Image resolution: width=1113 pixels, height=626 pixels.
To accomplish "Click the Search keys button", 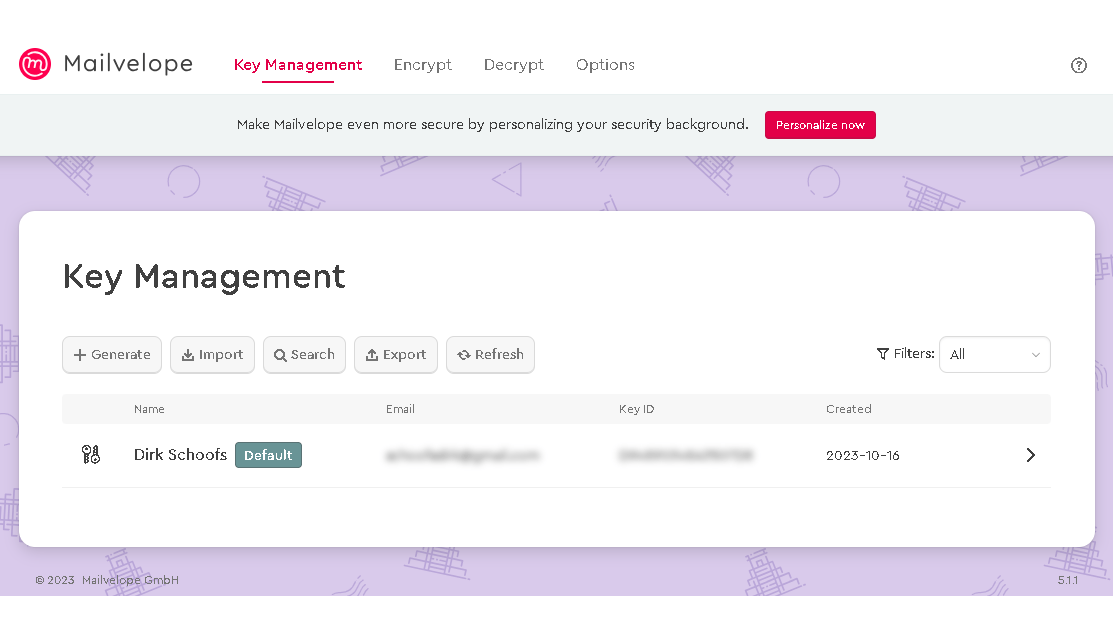I will pos(304,354).
